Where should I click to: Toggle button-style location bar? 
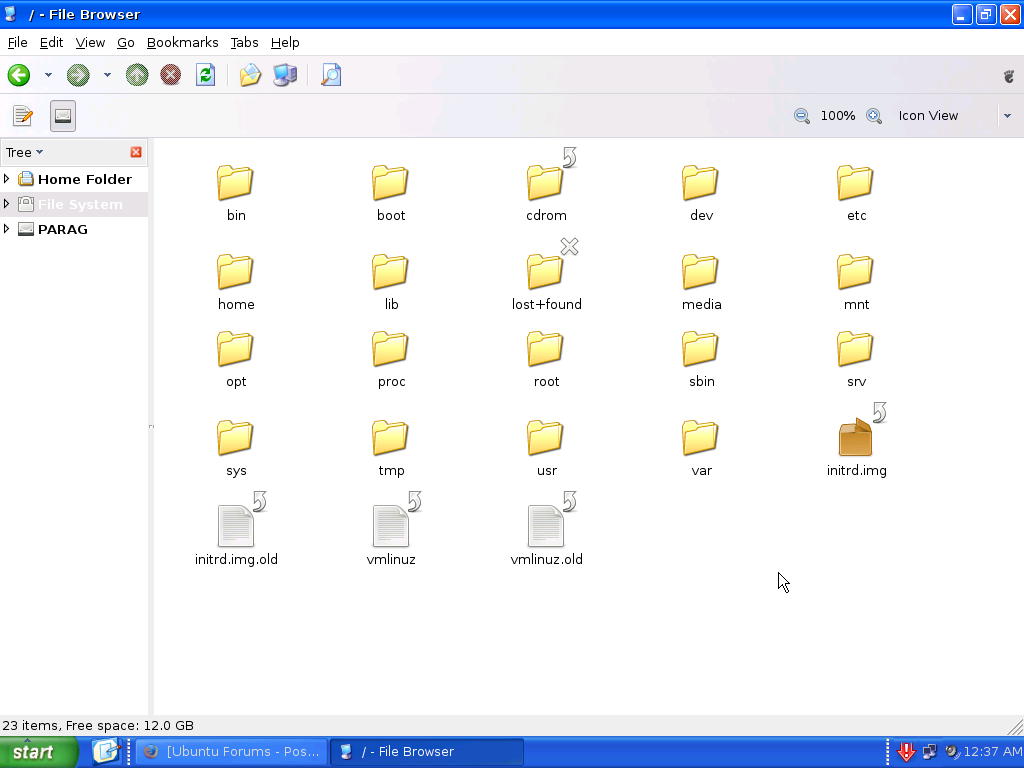click(62, 115)
